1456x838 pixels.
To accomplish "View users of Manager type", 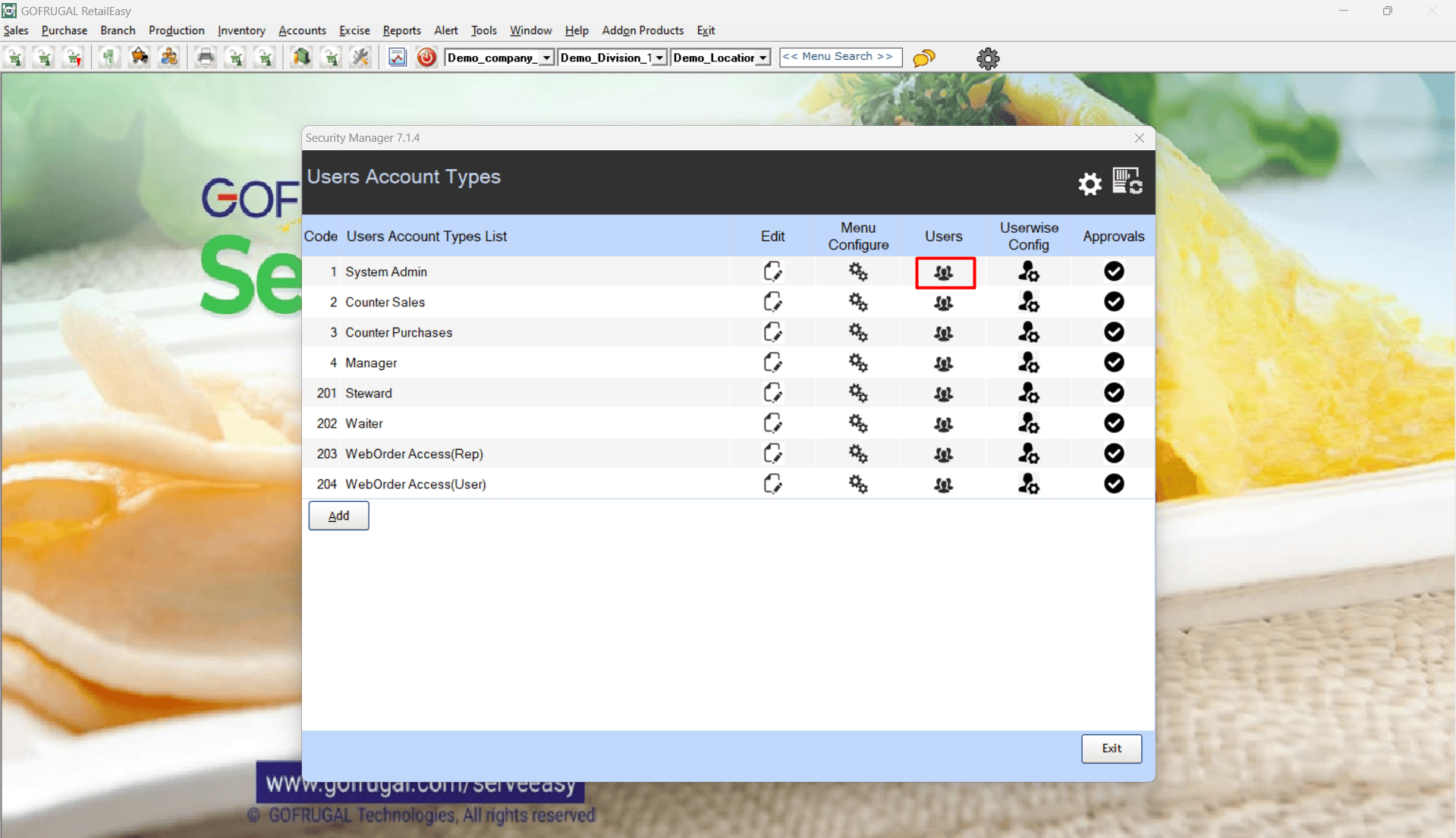I will (944, 363).
